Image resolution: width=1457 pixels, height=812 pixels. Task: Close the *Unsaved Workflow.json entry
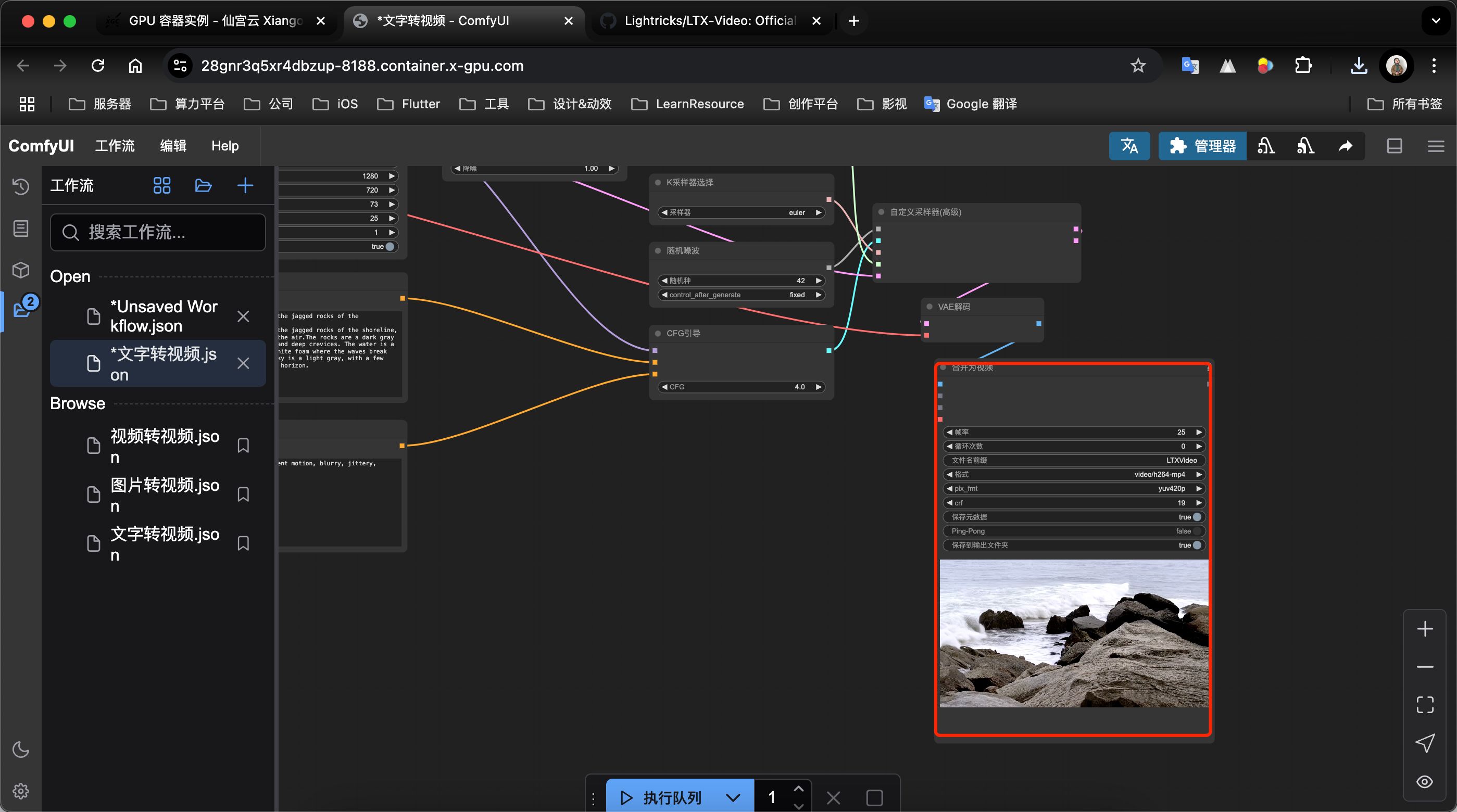(243, 316)
